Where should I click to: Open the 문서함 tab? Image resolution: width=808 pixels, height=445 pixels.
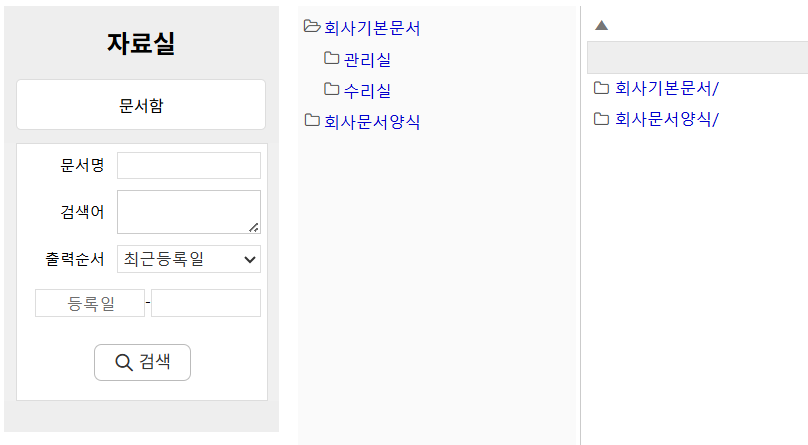pyautogui.click(x=141, y=105)
